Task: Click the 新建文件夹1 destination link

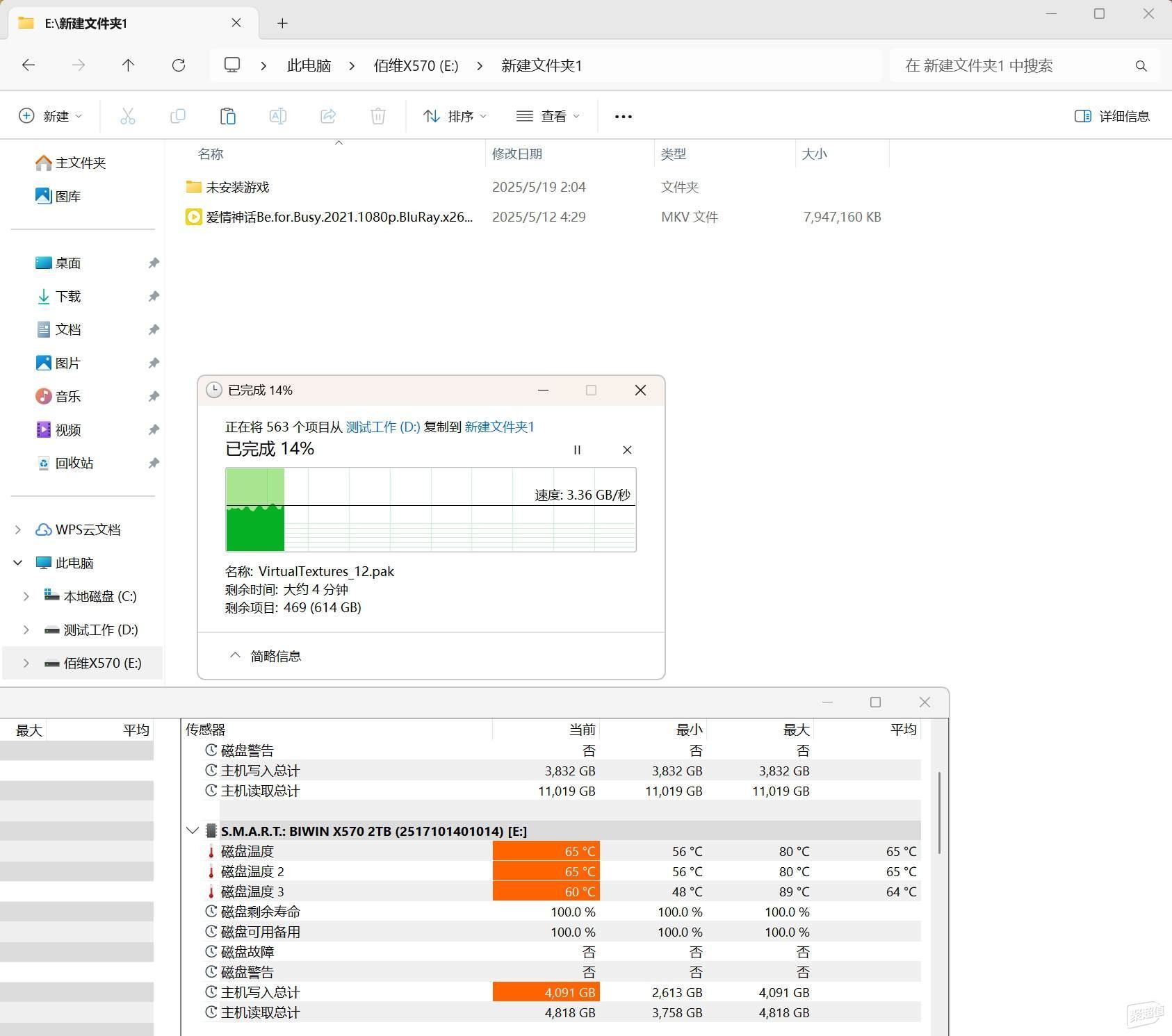Action: tap(499, 427)
